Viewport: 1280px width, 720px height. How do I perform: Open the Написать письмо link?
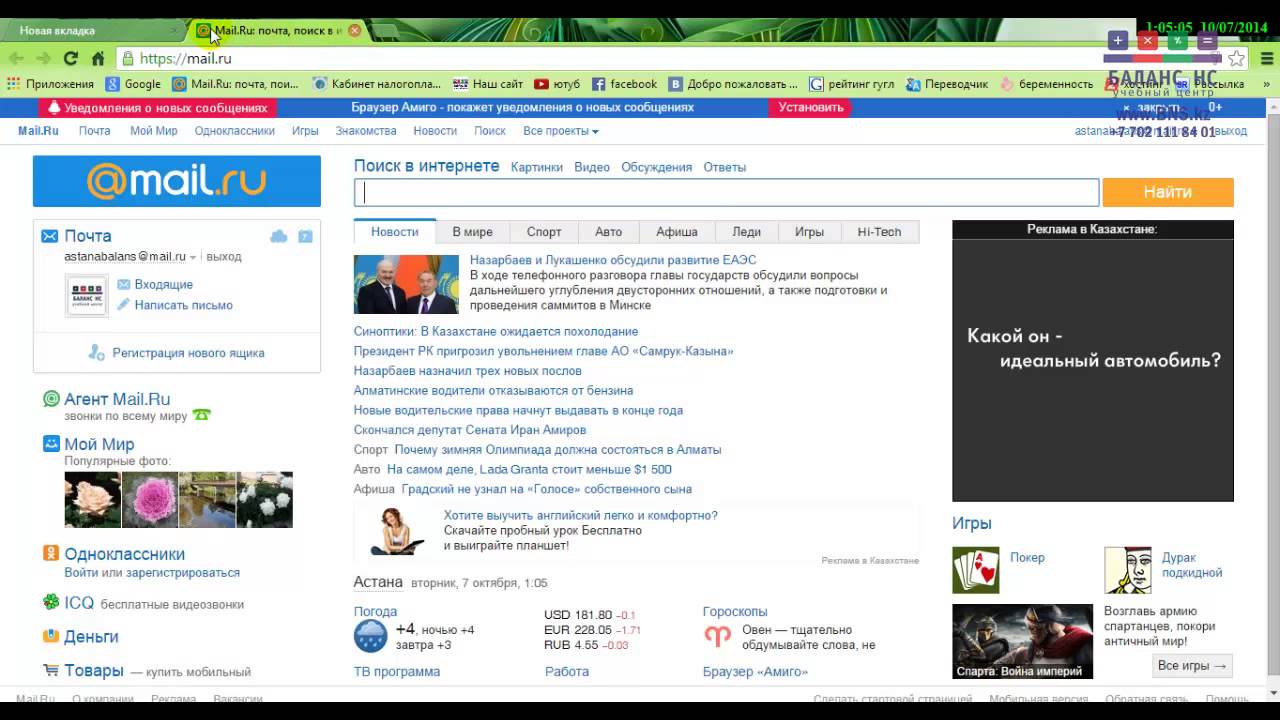[183, 305]
